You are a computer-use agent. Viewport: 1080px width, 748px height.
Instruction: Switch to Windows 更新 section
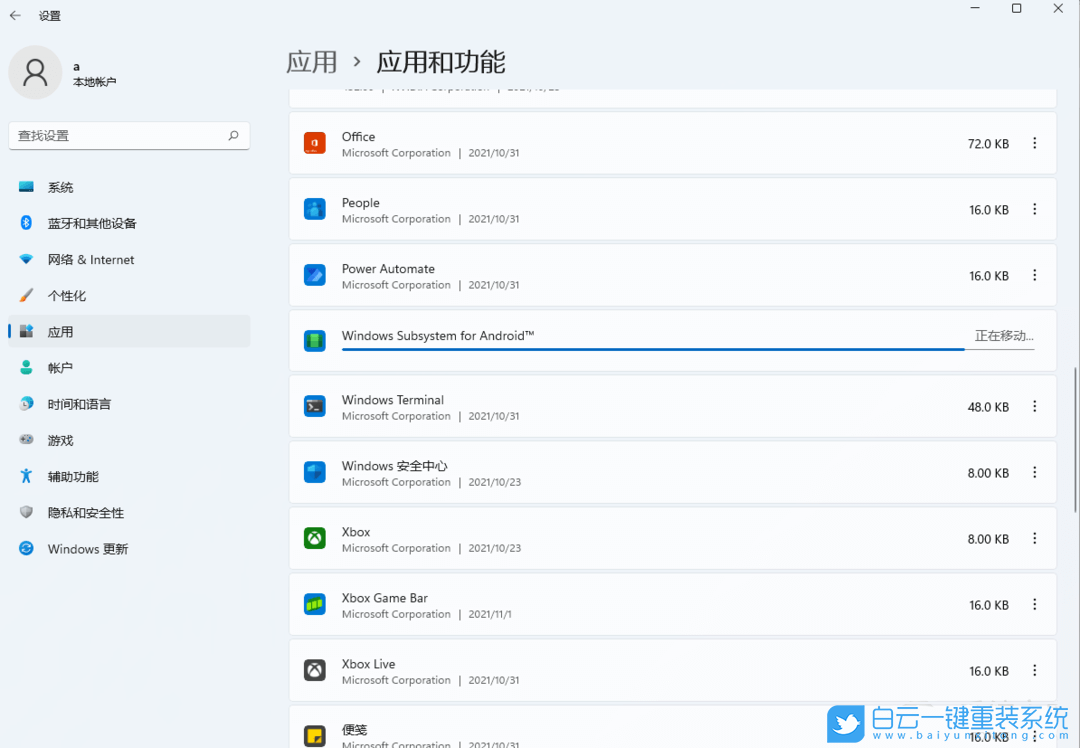[85, 548]
